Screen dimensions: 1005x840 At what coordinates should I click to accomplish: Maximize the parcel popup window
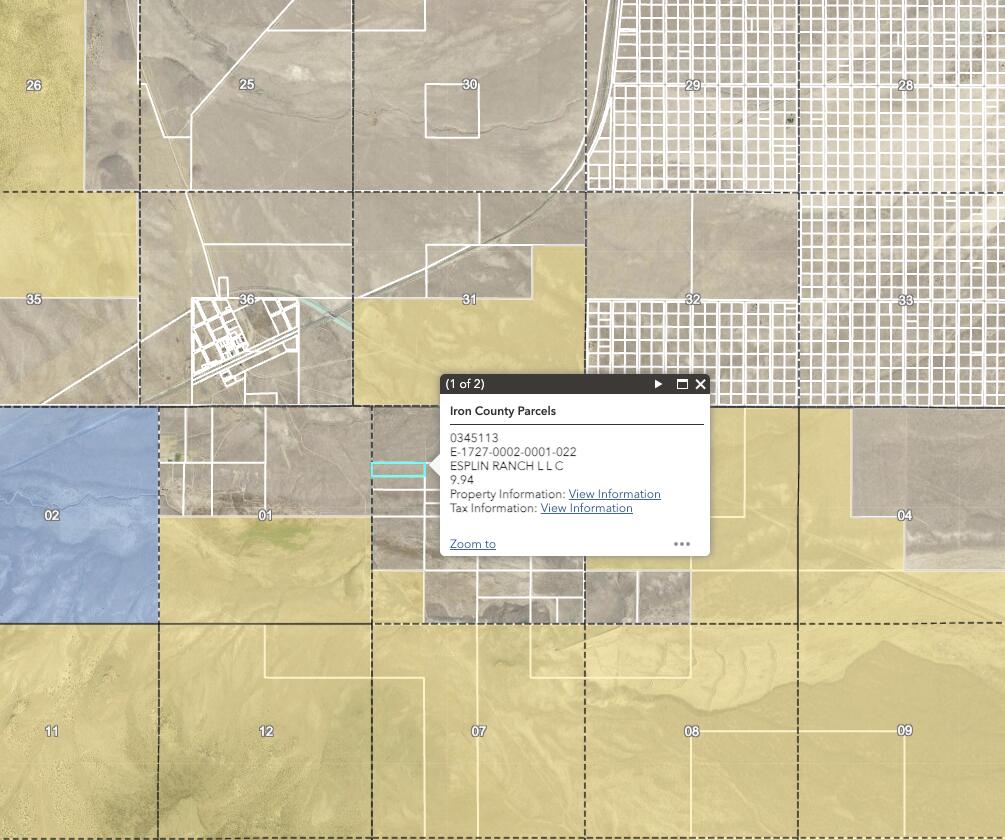(x=682, y=384)
